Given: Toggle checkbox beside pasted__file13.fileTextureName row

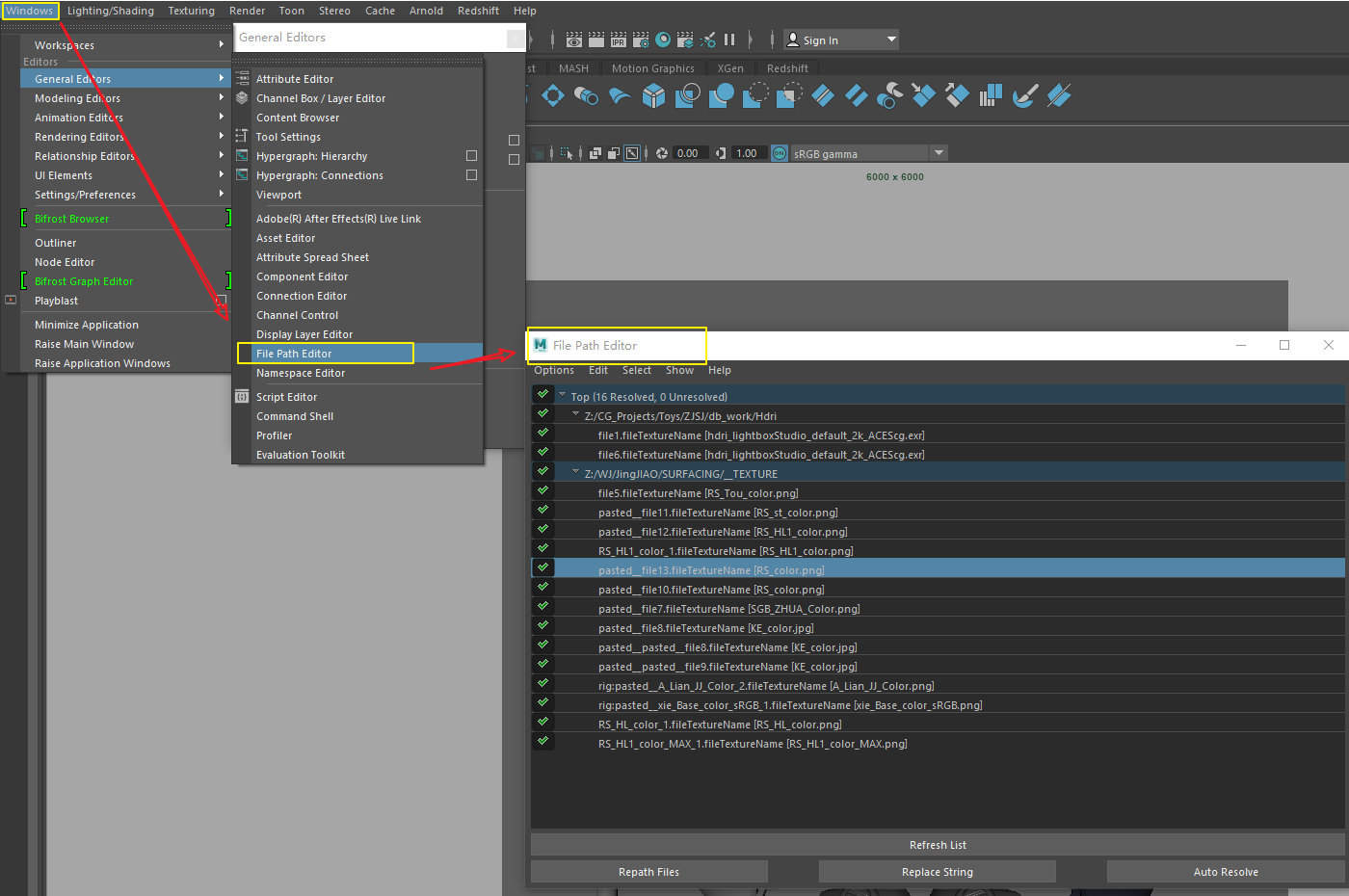Looking at the screenshot, I should pyautogui.click(x=542, y=567).
